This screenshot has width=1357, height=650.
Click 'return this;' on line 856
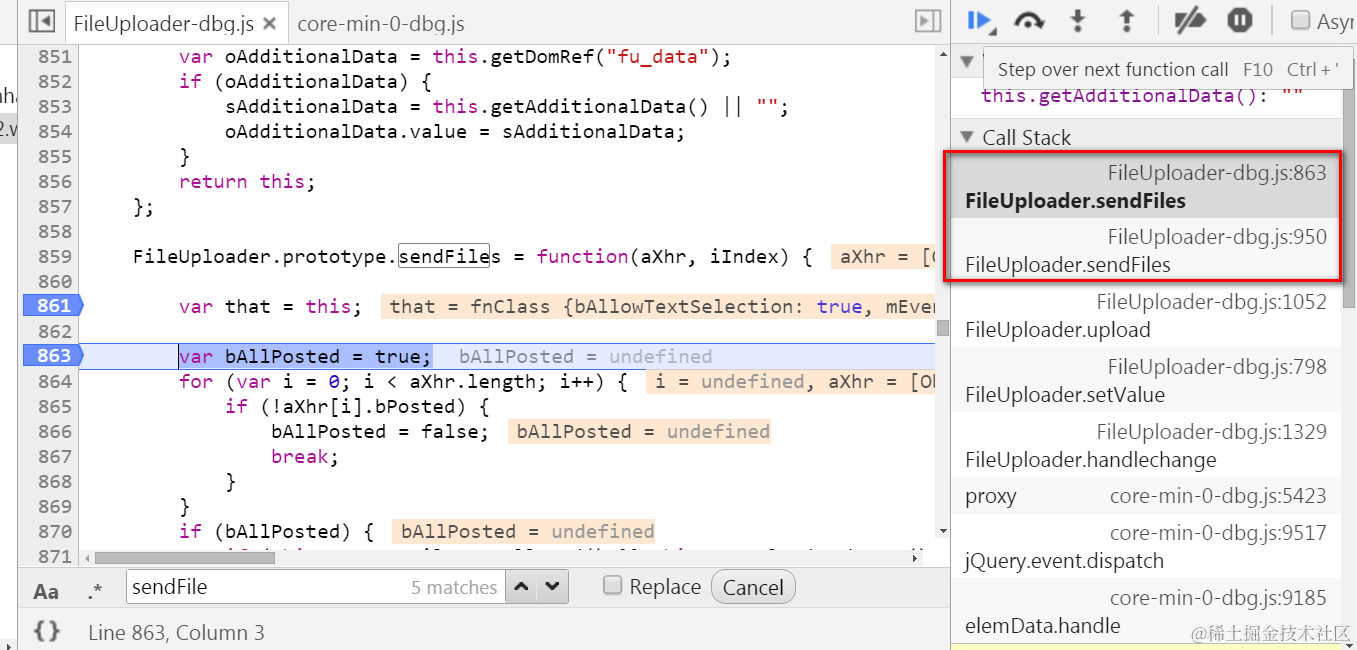tap(247, 181)
